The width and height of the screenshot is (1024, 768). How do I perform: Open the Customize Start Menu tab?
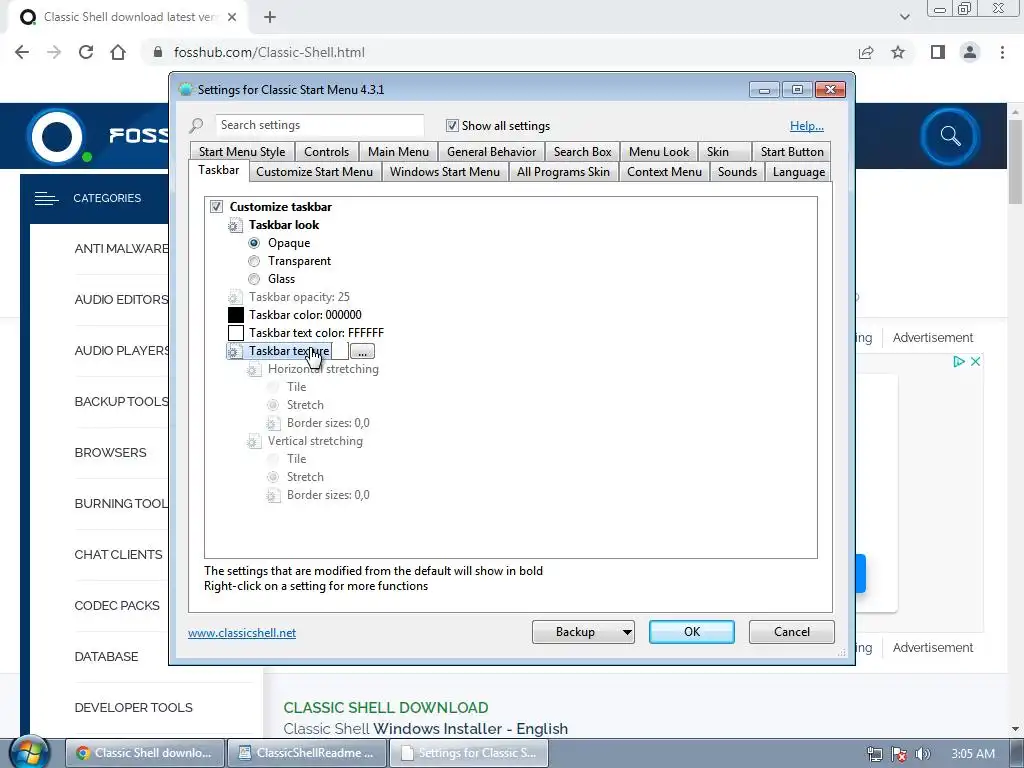315,172
